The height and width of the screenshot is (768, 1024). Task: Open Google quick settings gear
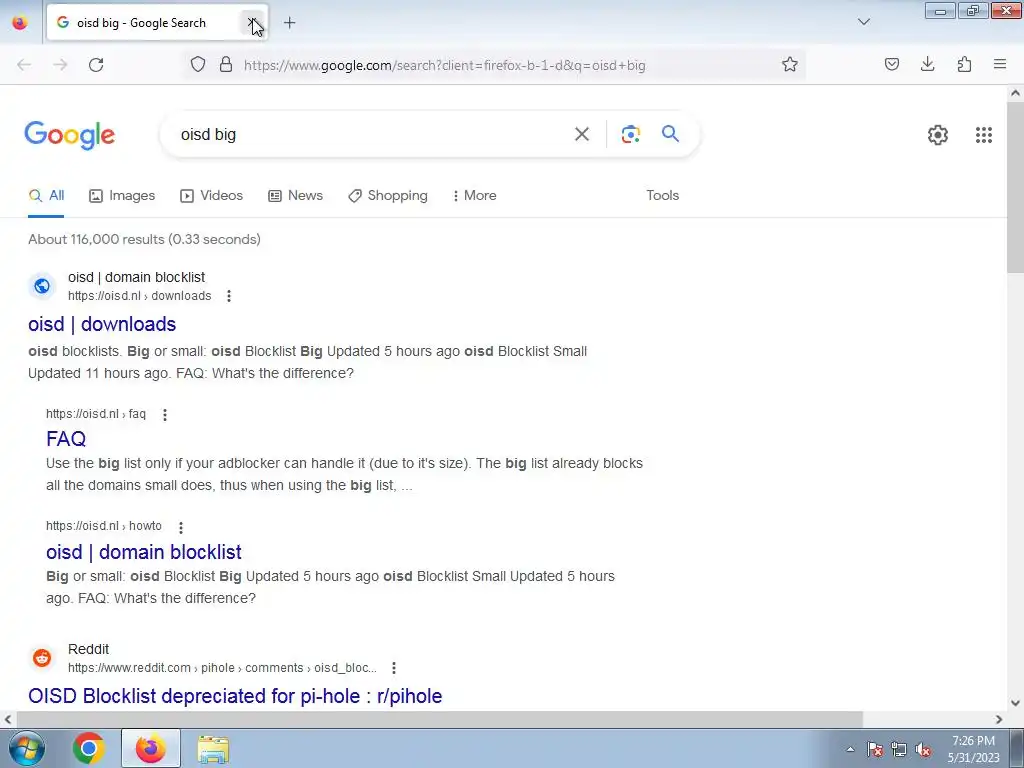coord(938,135)
